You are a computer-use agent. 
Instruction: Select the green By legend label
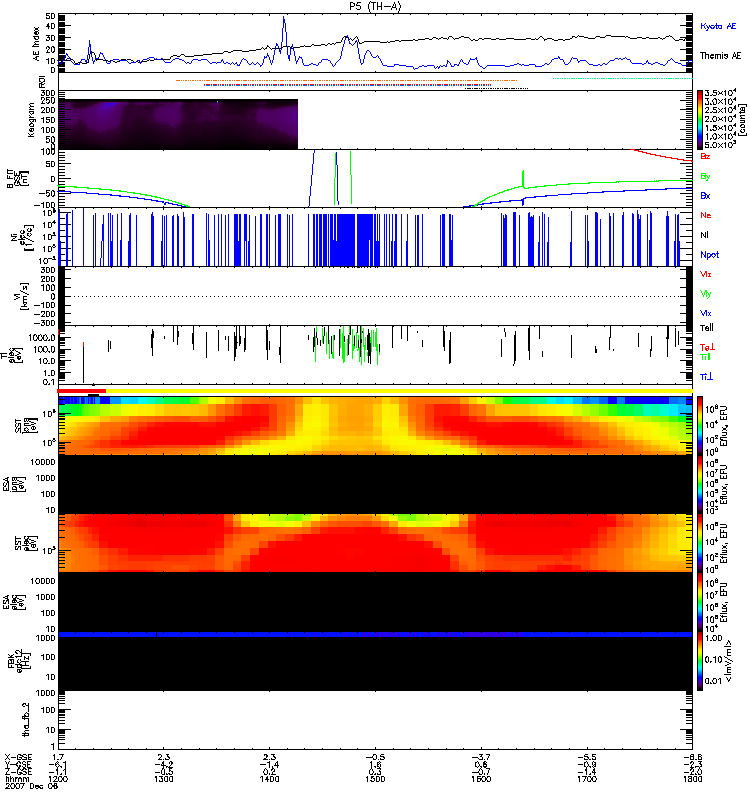[705, 177]
